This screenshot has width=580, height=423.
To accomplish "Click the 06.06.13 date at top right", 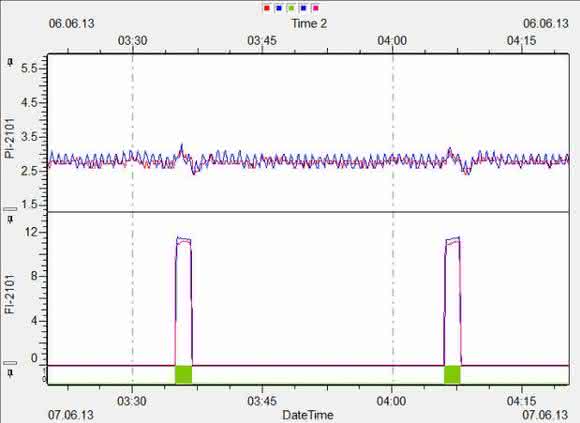I will (x=546, y=24).
